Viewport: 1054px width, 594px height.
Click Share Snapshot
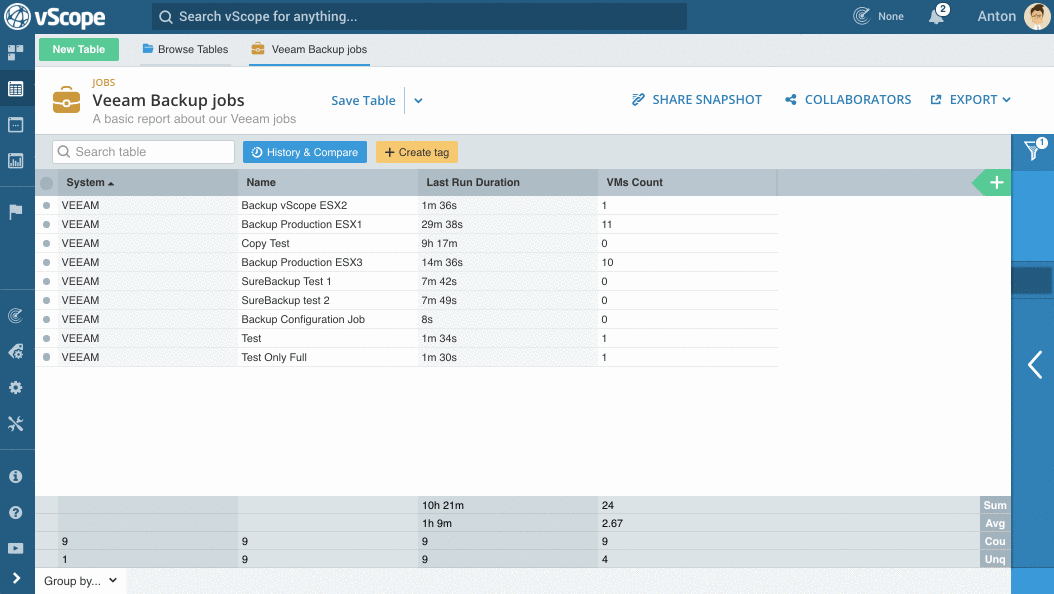(x=697, y=99)
